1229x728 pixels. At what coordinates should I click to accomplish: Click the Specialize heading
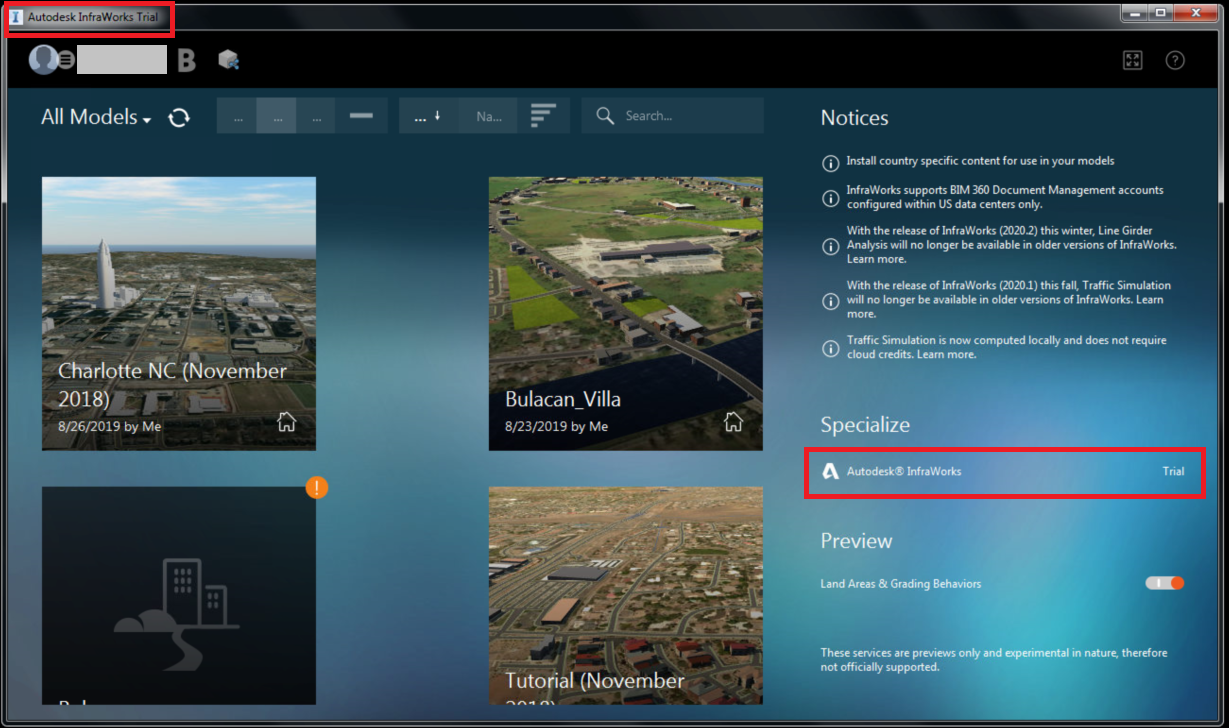pyautogui.click(x=866, y=425)
